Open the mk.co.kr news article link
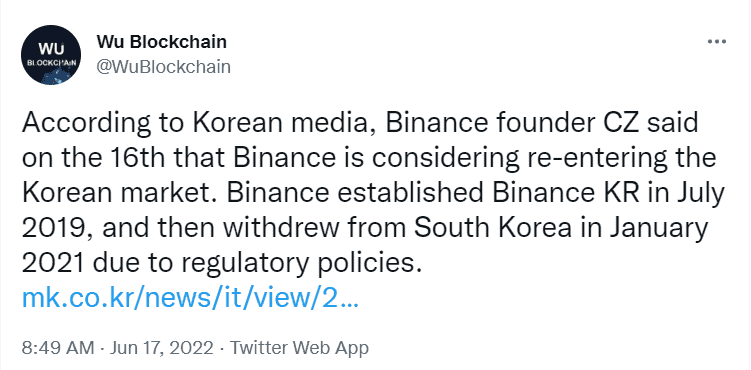The width and height of the screenshot is (751, 370). click(190, 298)
